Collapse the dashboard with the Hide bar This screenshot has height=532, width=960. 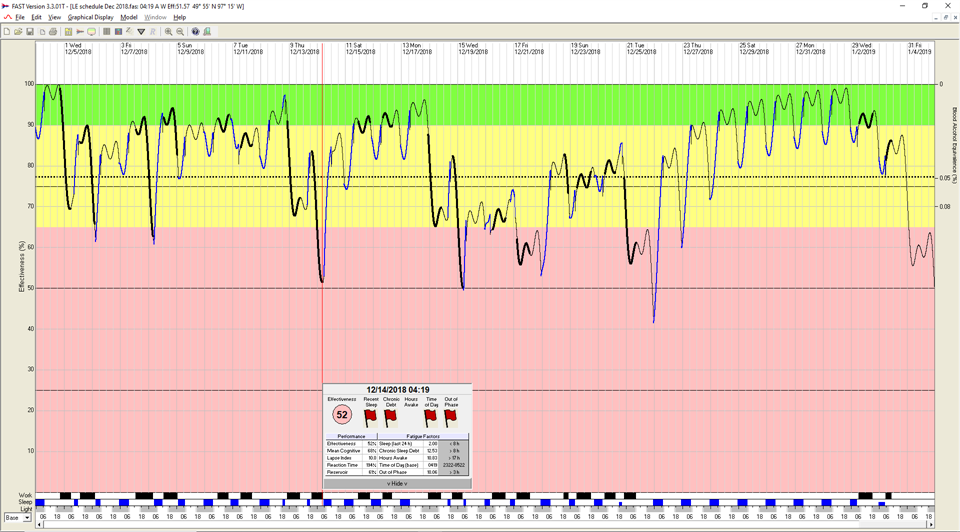[397, 483]
